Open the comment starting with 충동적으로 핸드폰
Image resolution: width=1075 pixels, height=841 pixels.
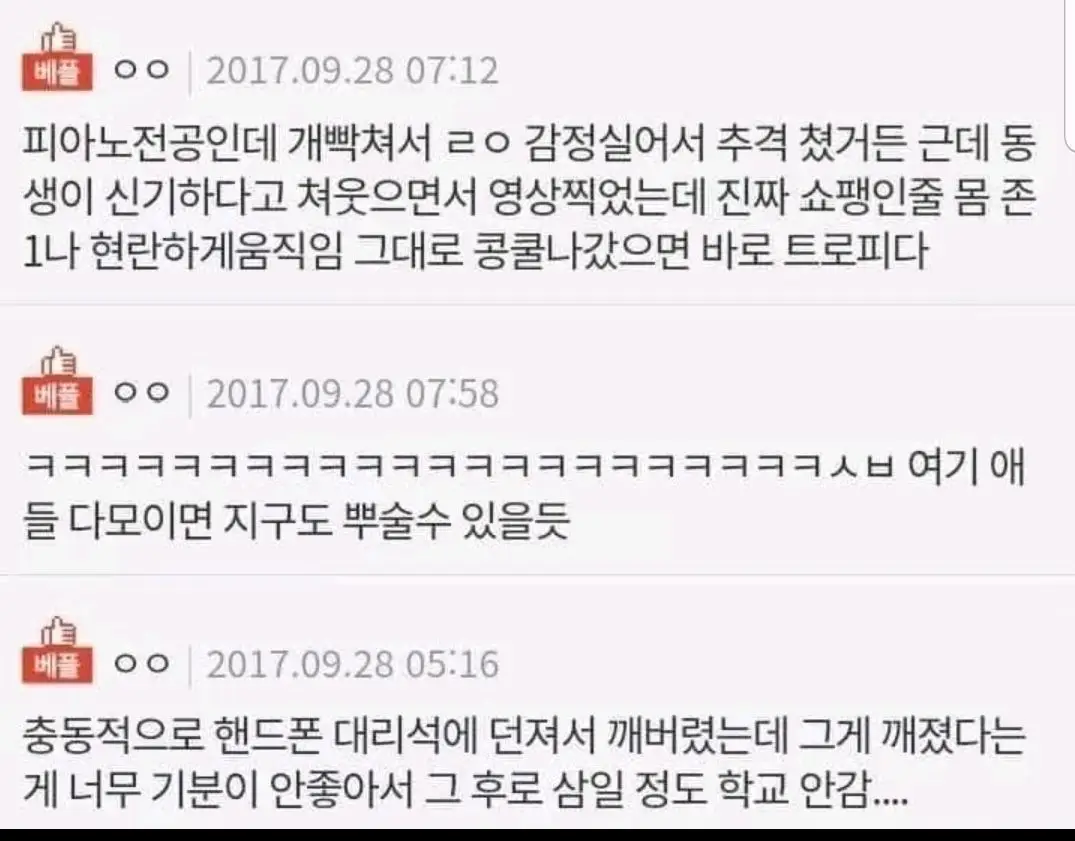[x=524, y=762]
